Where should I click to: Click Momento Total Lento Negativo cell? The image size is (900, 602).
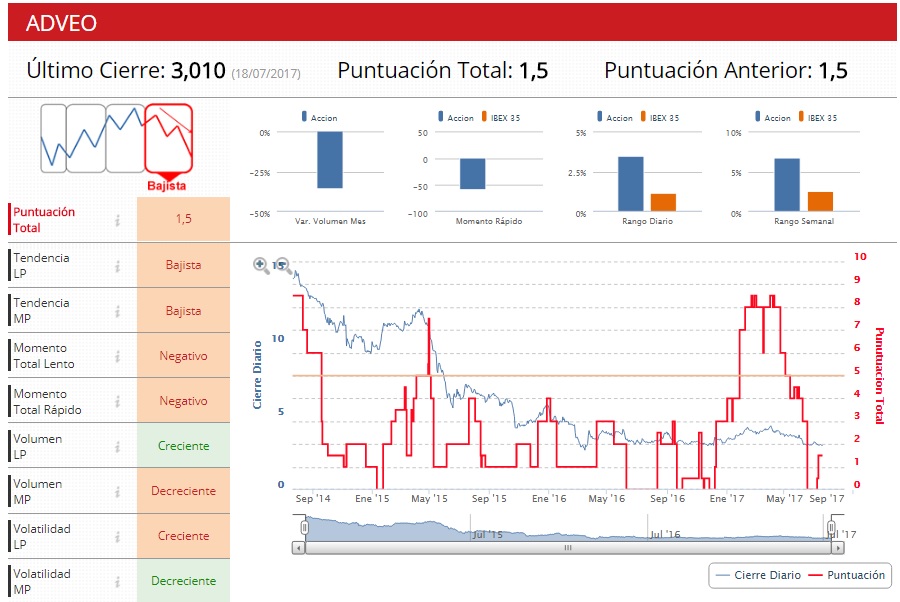pyautogui.click(x=183, y=356)
